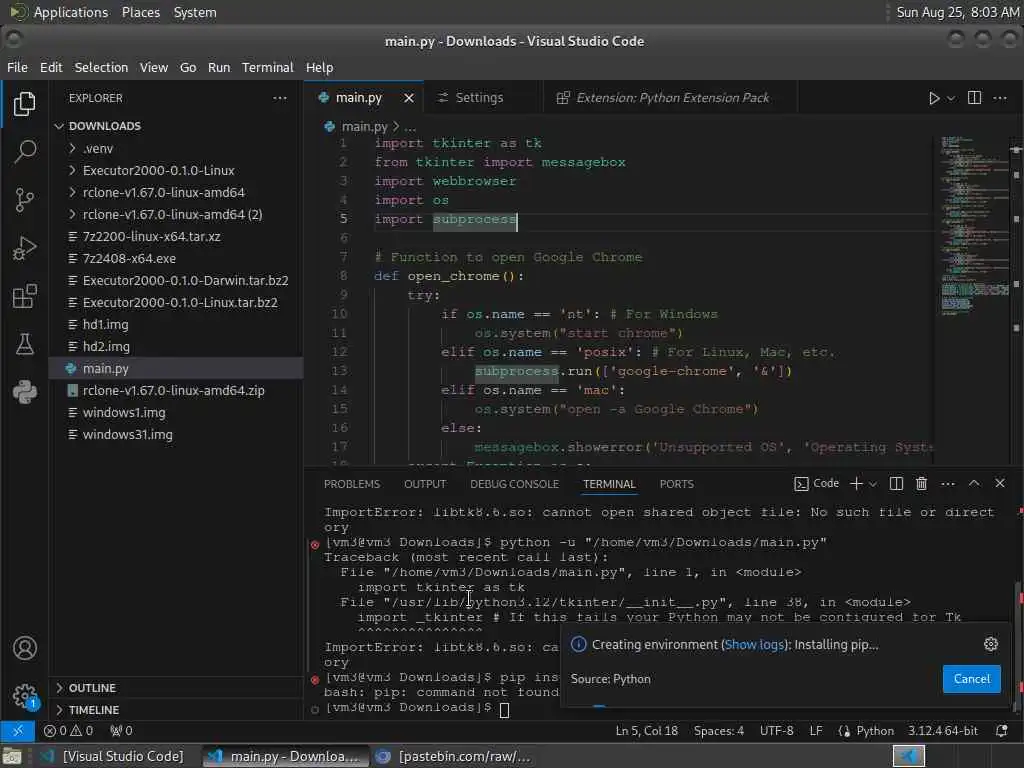1024x768 pixels.
Task: Open the Explorer view in activity bar
Action: [x=24, y=103]
